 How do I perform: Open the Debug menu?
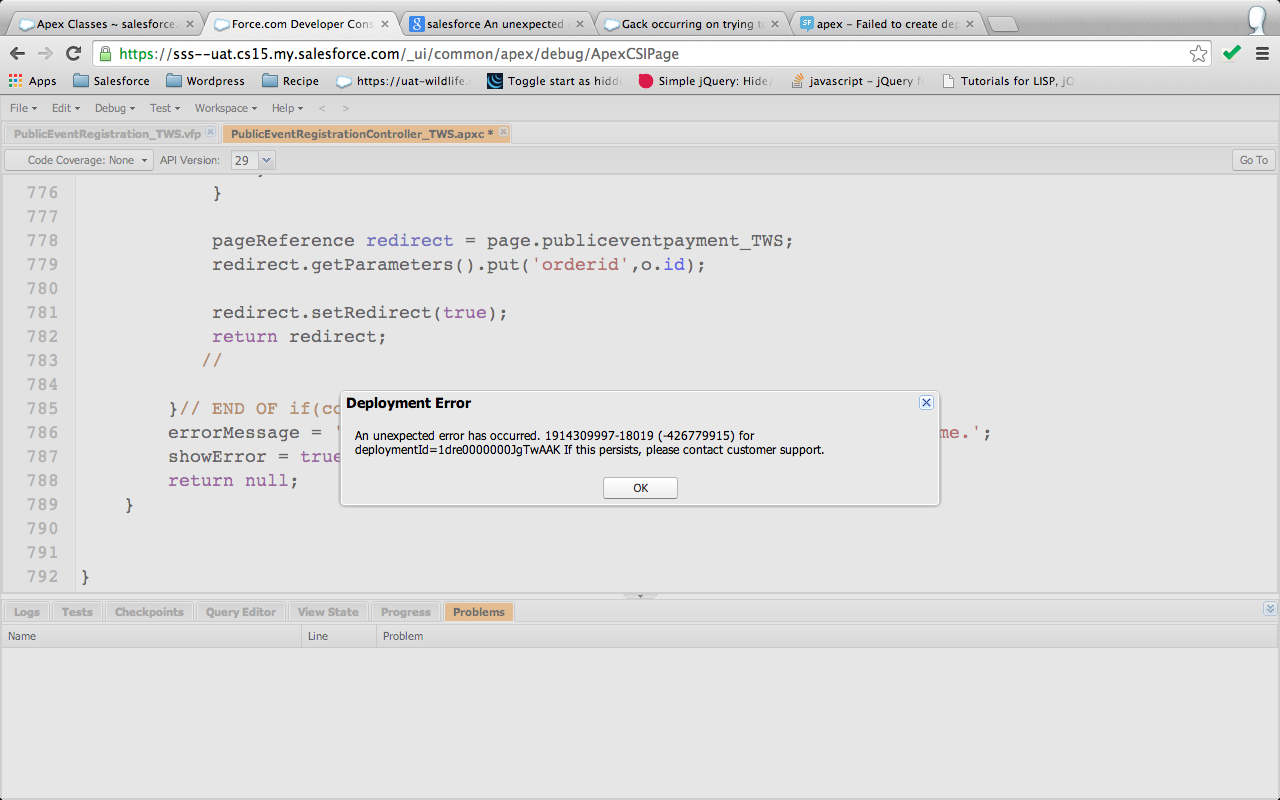(114, 108)
